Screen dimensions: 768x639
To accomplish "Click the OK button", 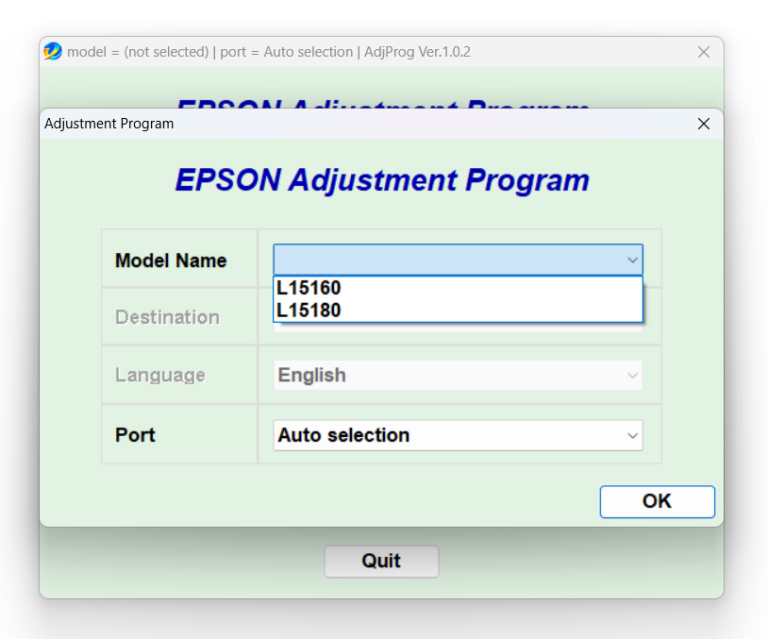I will pyautogui.click(x=657, y=501).
